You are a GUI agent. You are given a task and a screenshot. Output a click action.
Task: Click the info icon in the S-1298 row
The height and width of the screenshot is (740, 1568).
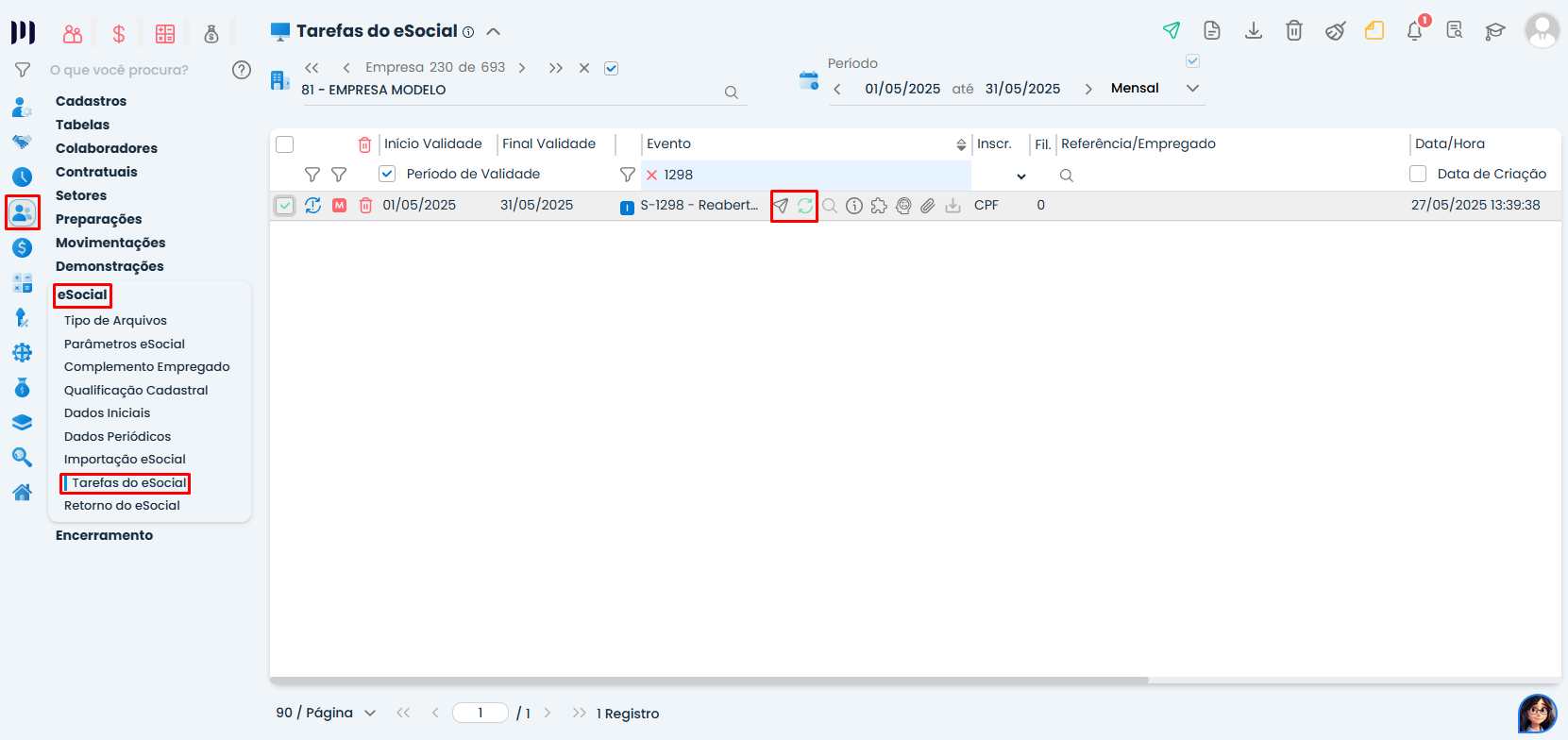854,206
